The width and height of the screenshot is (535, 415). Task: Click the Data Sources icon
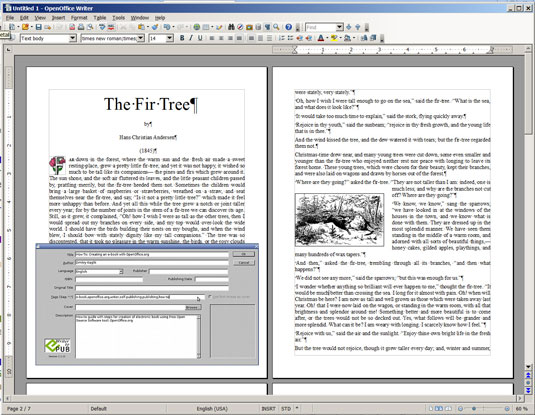click(x=258, y=27)
